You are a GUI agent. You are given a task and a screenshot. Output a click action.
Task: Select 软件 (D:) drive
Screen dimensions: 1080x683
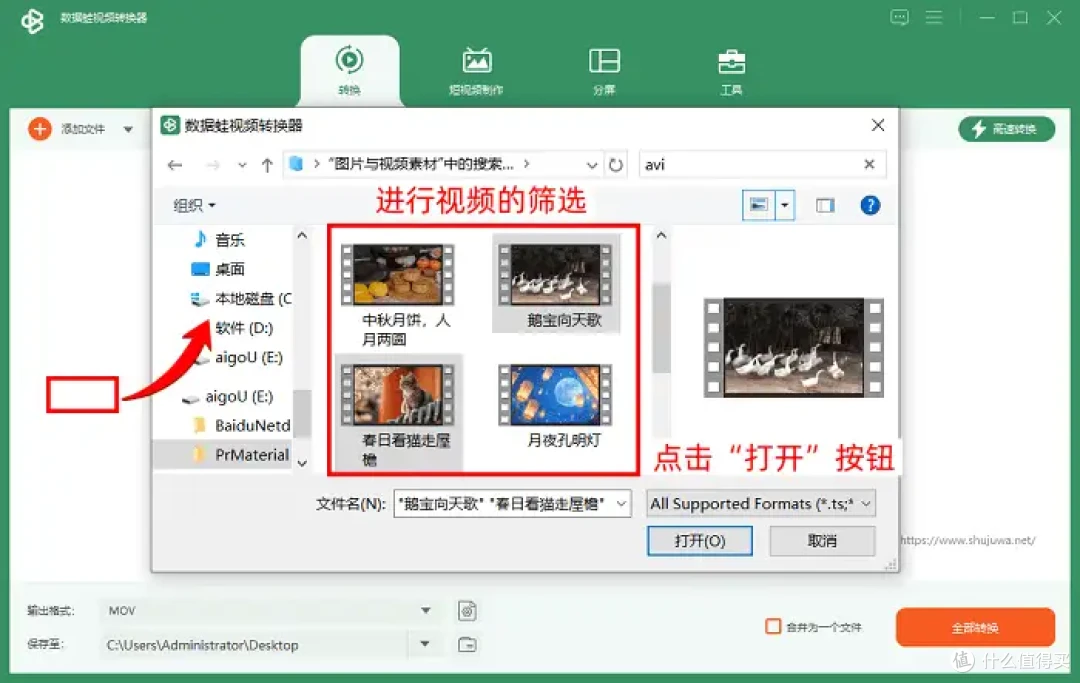click(243, 328)
